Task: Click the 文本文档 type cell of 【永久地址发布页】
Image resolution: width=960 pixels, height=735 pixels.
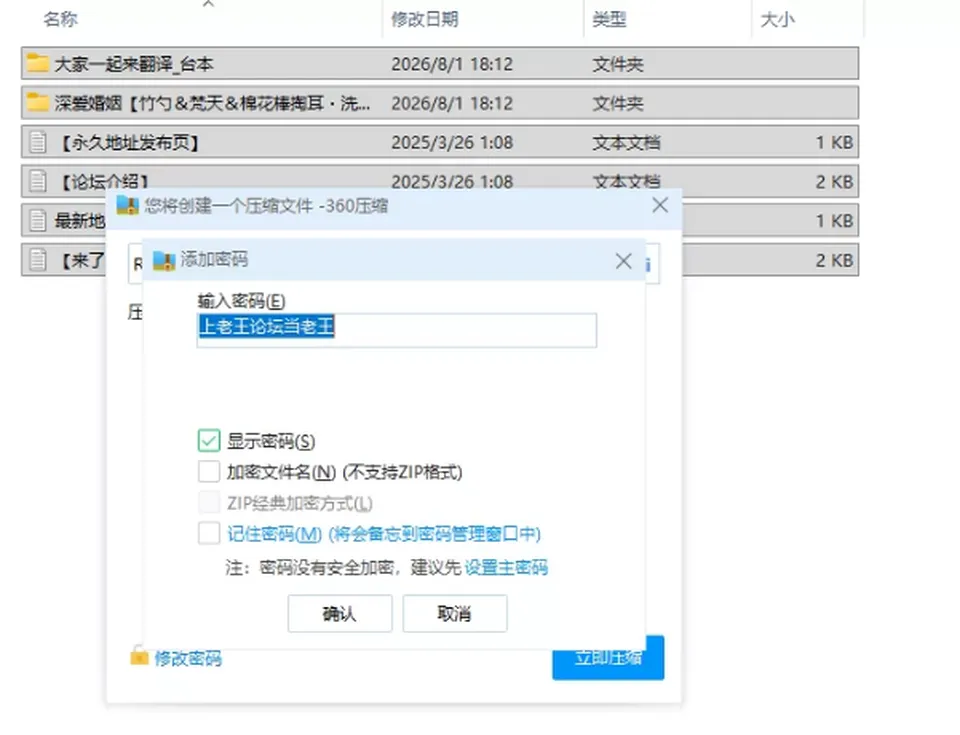Action: click(x=626, y=143)
